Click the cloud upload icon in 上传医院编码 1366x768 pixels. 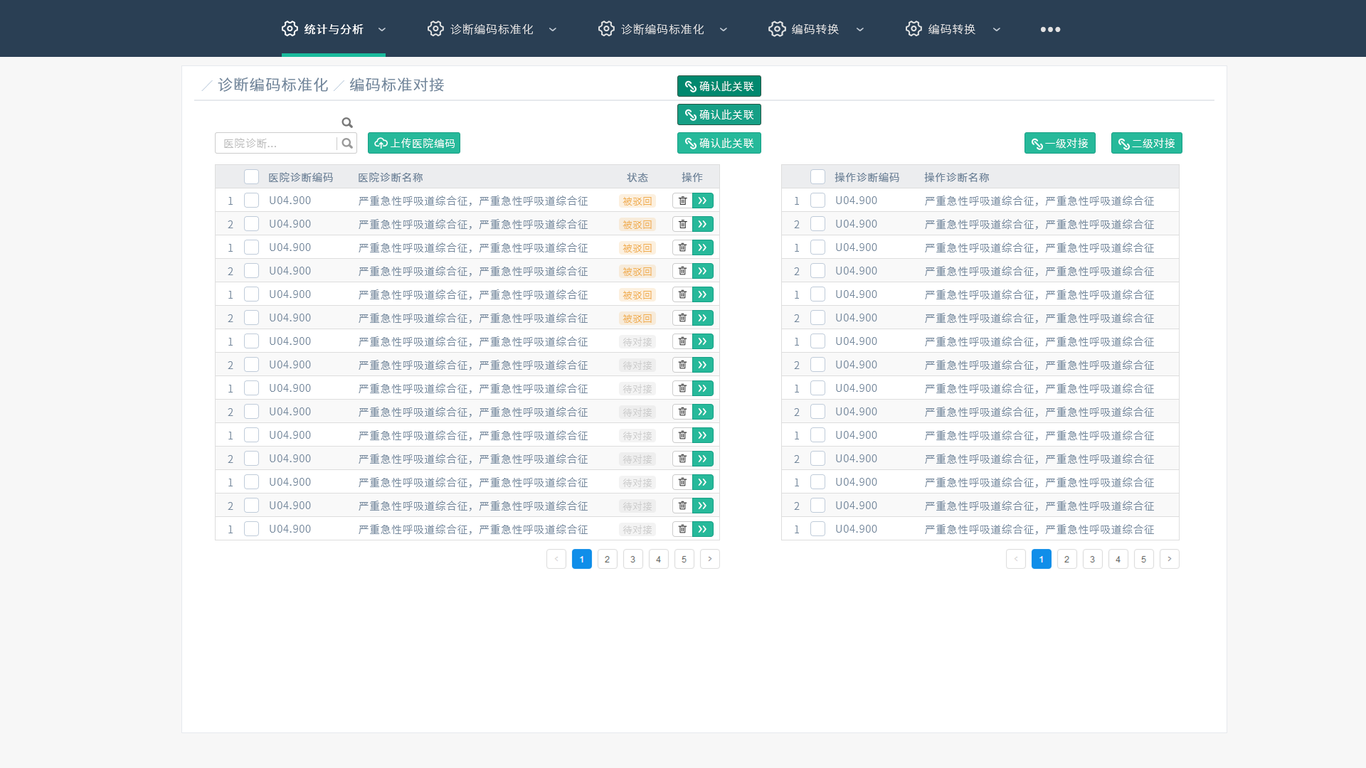(x=381, y=143)
